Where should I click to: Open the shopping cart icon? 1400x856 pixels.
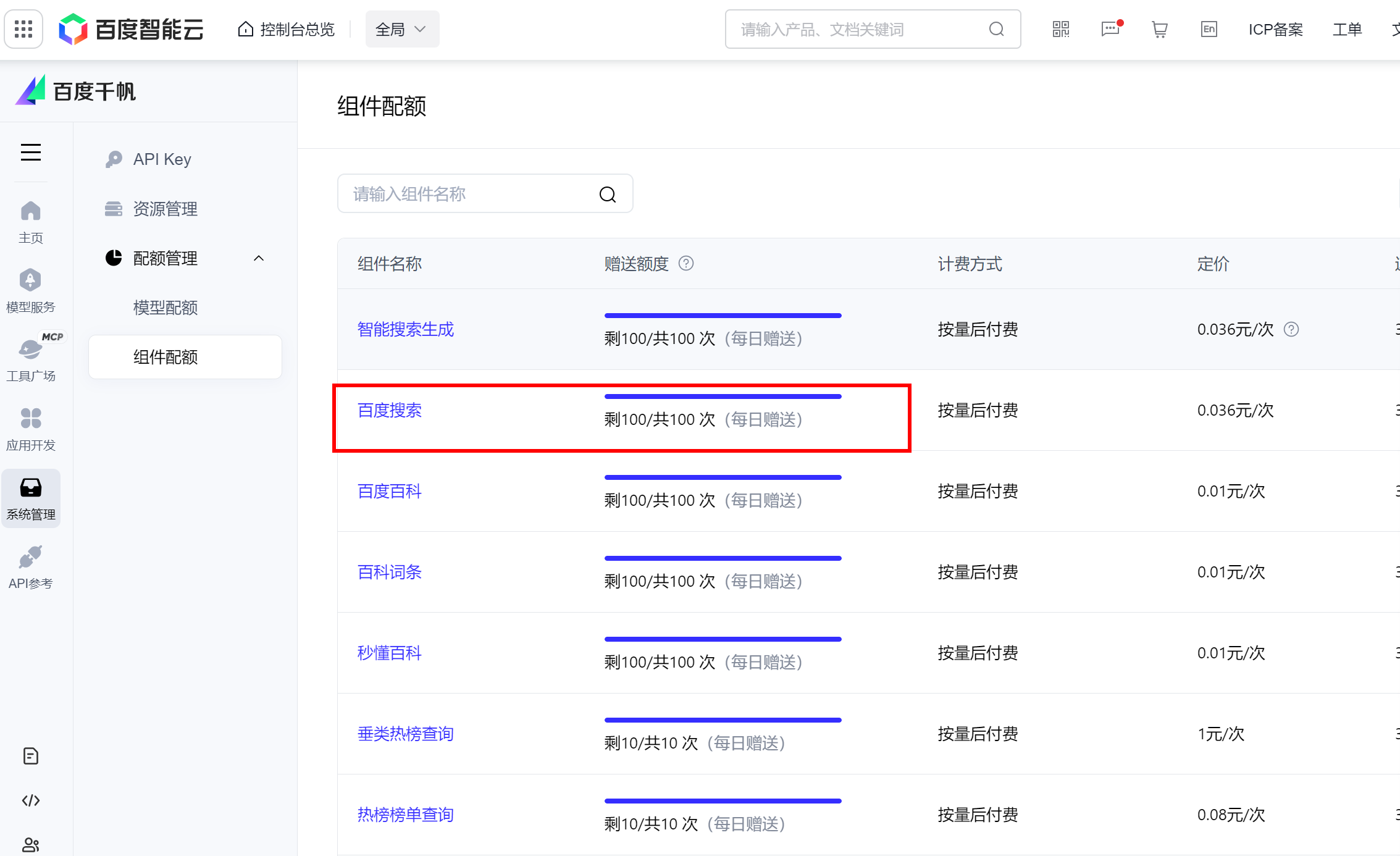[x=1159, y=29]
